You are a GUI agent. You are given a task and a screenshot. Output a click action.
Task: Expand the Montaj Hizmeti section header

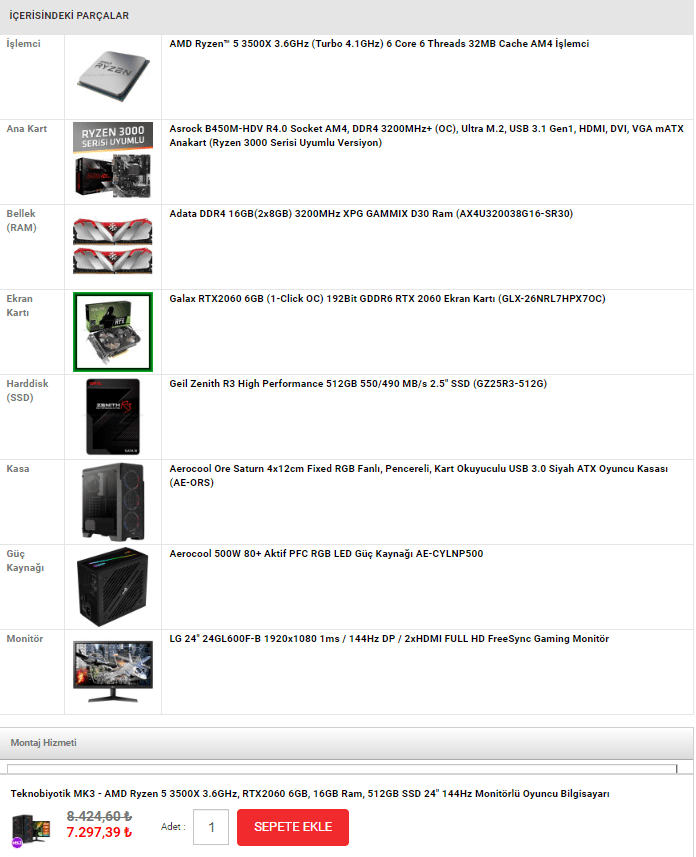click(x=347, y=743)
